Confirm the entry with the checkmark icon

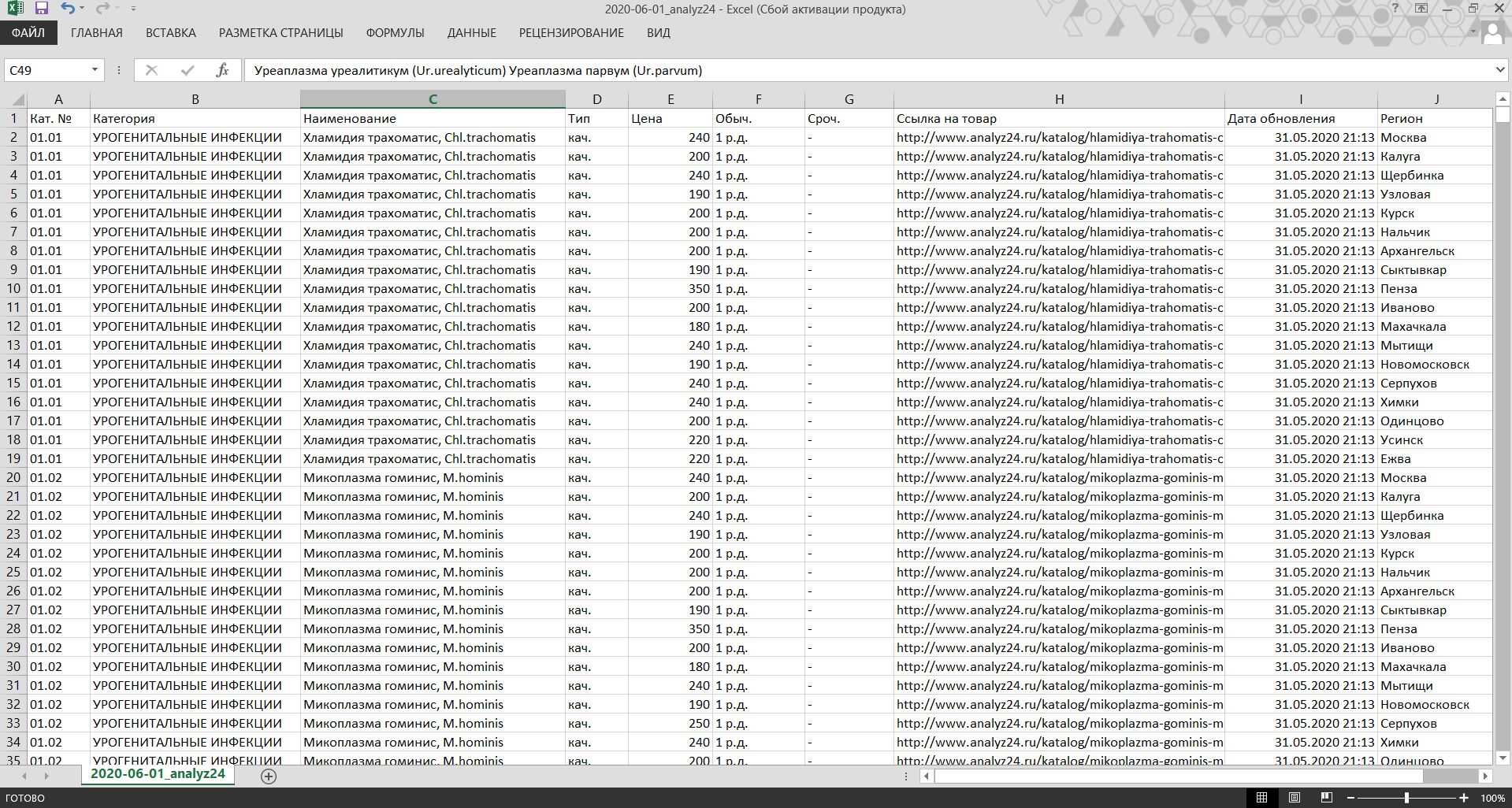pyautogui.click(x=188, y=70)
